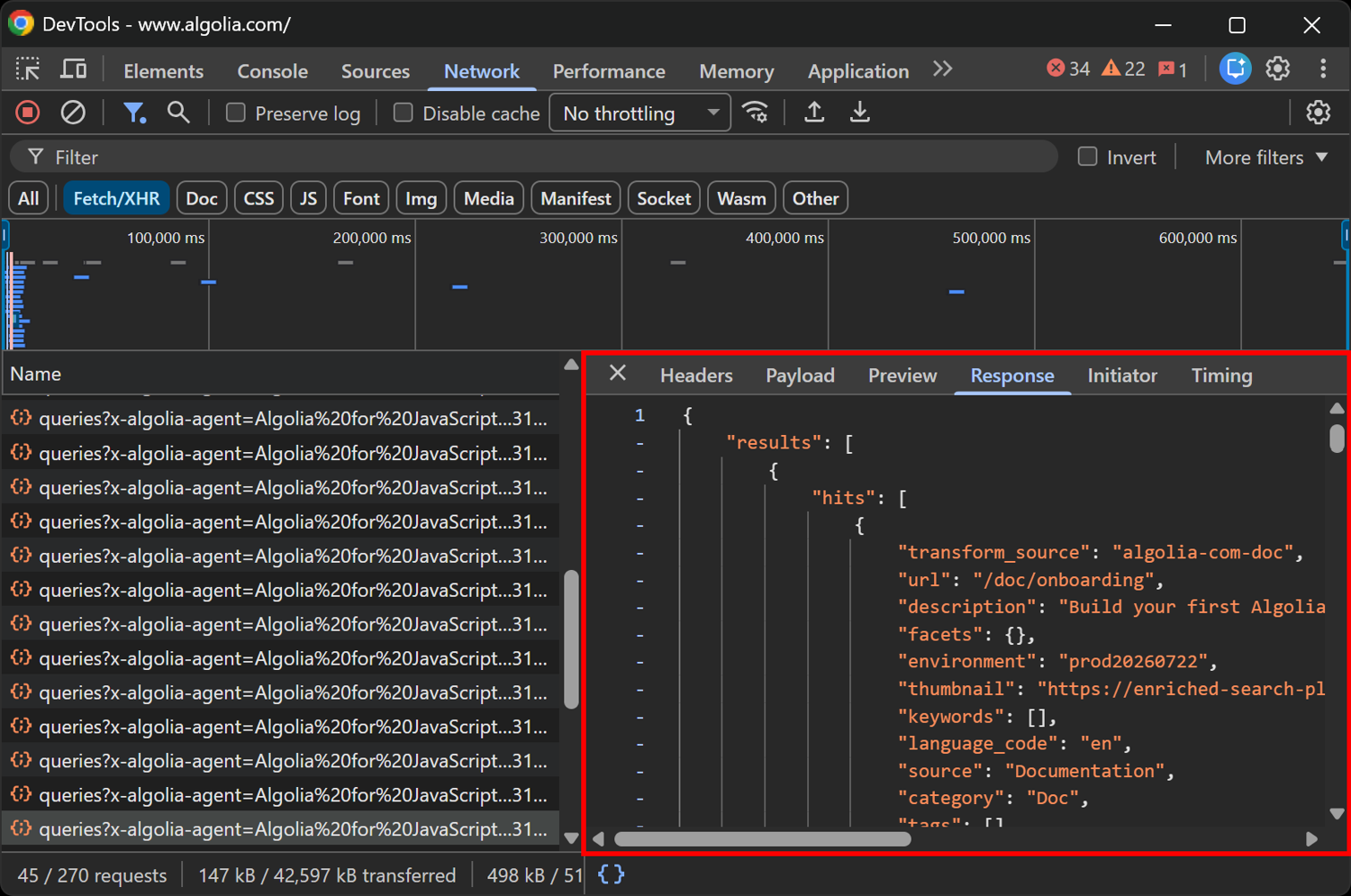Enable the Disable cache checkbox
Image resolution: width=1351 pixels, height=896 pixels.
tap(403, 113)
